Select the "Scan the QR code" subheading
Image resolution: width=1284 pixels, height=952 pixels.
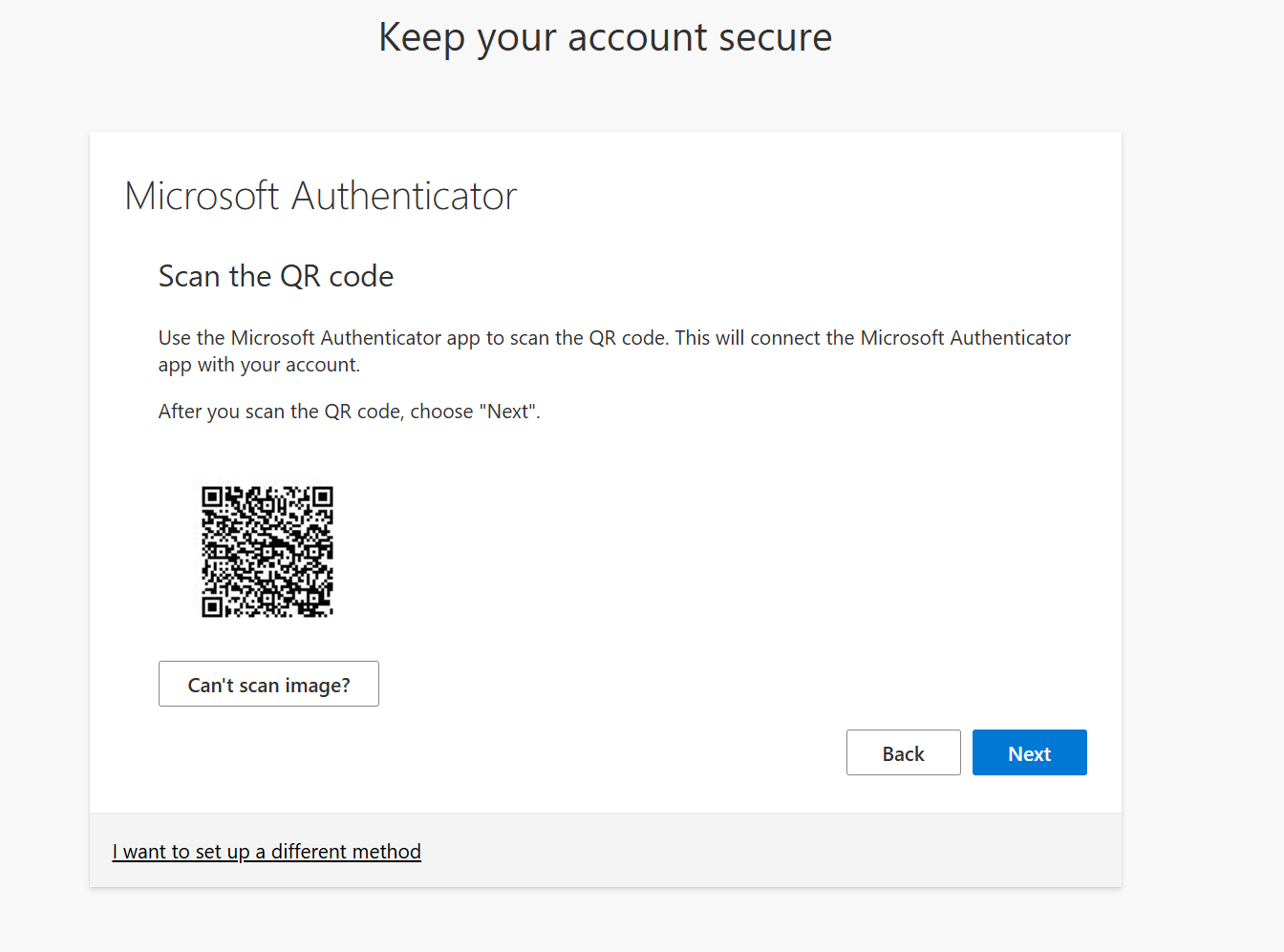(x=275, y=276)
